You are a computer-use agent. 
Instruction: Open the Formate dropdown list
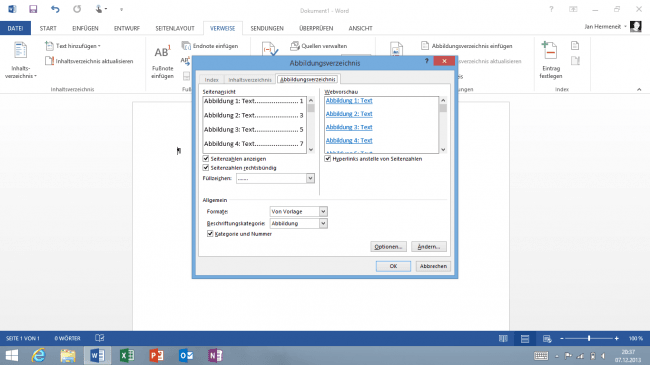pyautogui.click(x=323, y=212)
